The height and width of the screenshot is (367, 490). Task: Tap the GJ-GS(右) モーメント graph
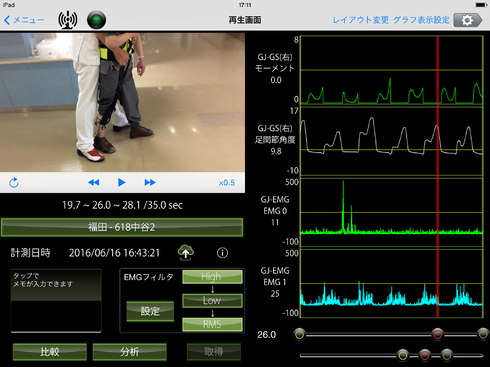(391, 70)
